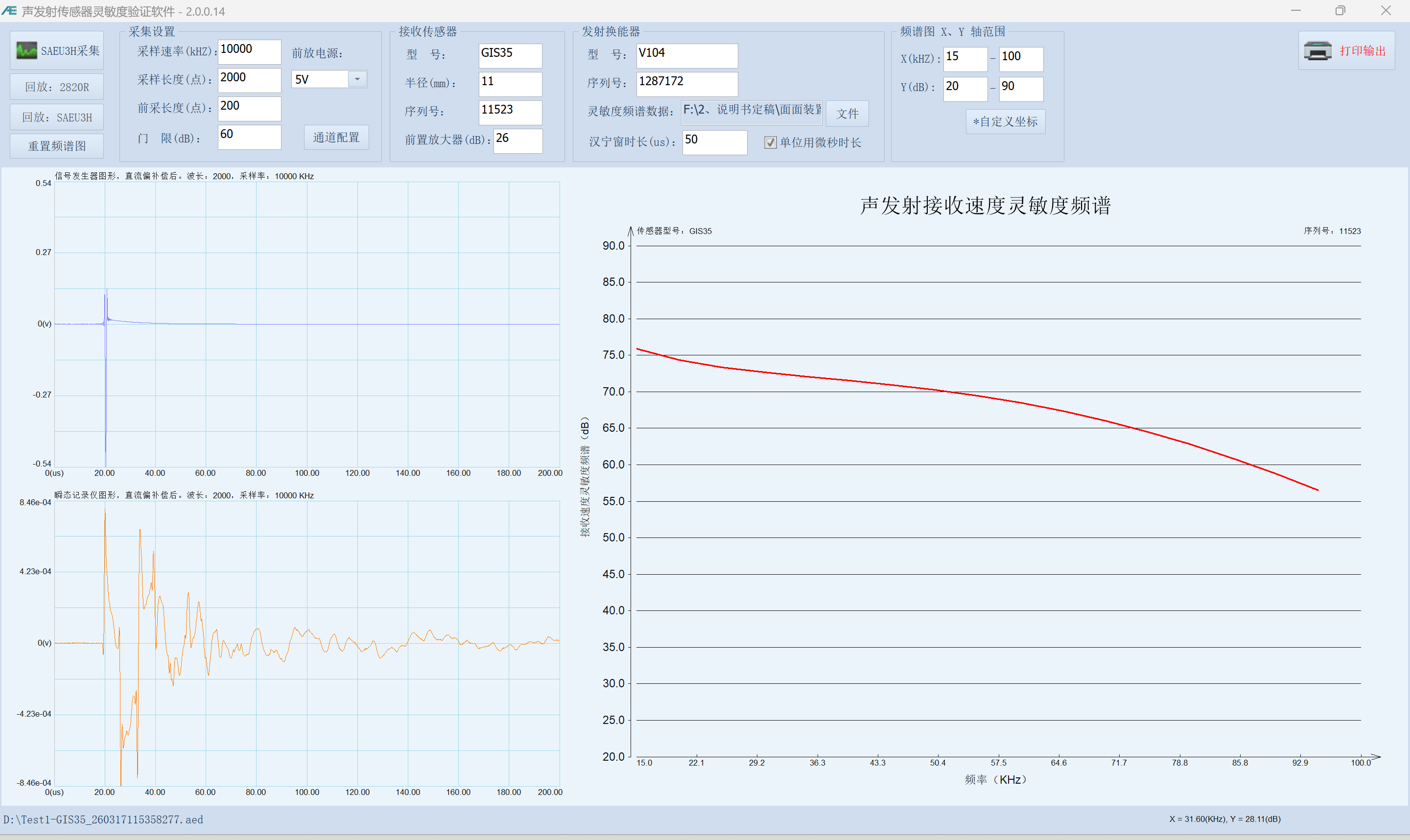The image size is (1410, 840).
Task: Open the 通道配置 channel configuration dialog
Action: pos(336,137)
